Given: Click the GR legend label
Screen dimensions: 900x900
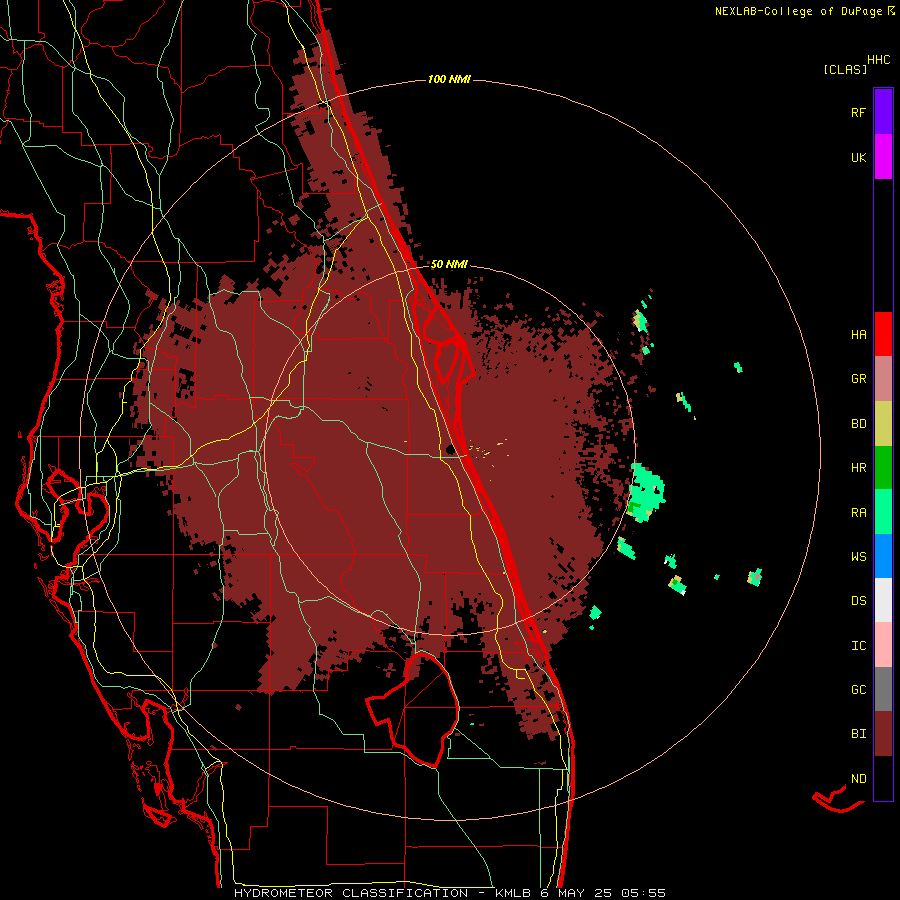Looking at the screenshot, I should click(858, 379).
